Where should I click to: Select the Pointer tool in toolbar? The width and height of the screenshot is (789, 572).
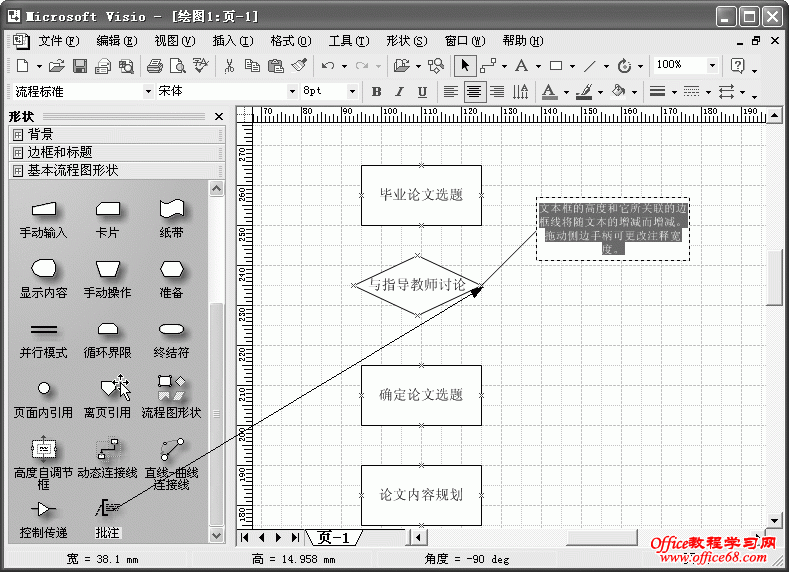pos(465,66)
